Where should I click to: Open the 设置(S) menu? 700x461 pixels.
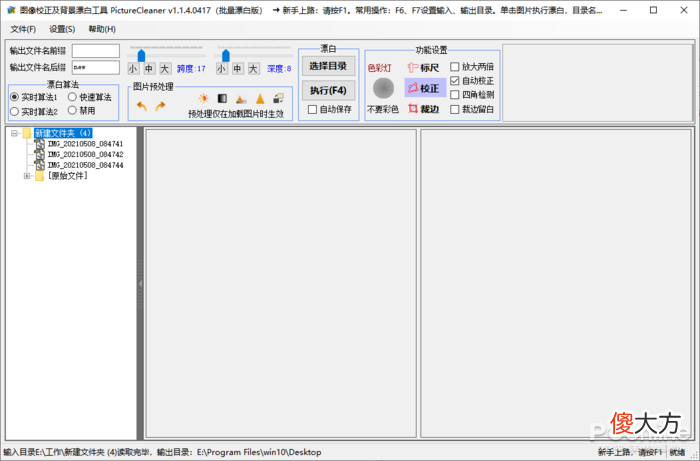(x=62, y=29)
